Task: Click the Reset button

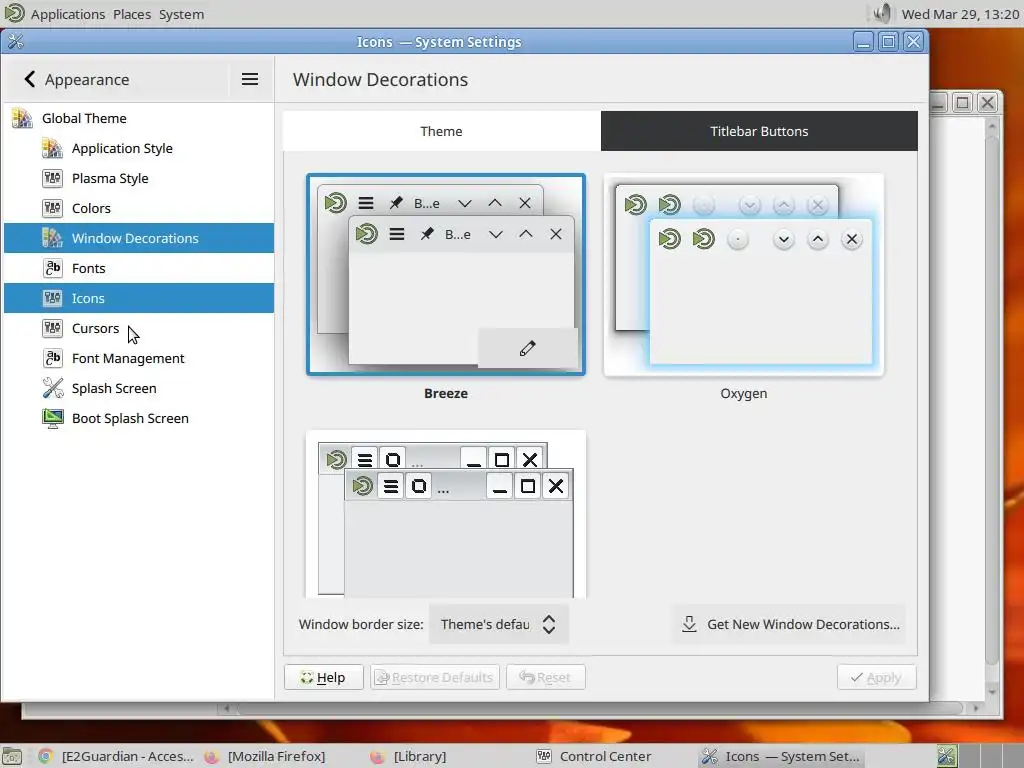Action: click(545, 677)
